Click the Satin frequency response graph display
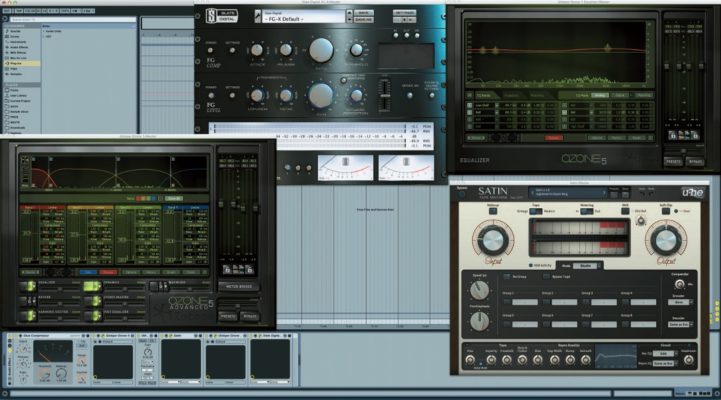Viewport: 721px width, 400px height. (x=616, y=357)
